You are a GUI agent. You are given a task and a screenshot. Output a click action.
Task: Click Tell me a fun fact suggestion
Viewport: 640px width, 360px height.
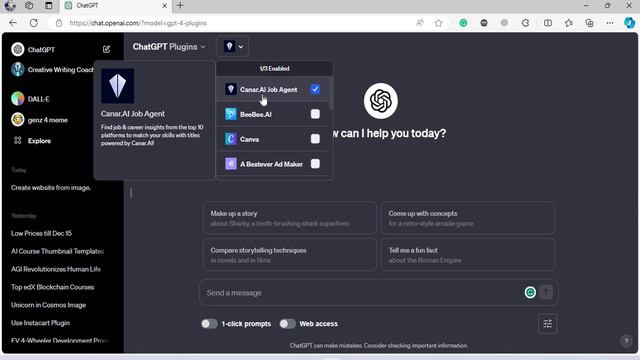coord(468,255)
